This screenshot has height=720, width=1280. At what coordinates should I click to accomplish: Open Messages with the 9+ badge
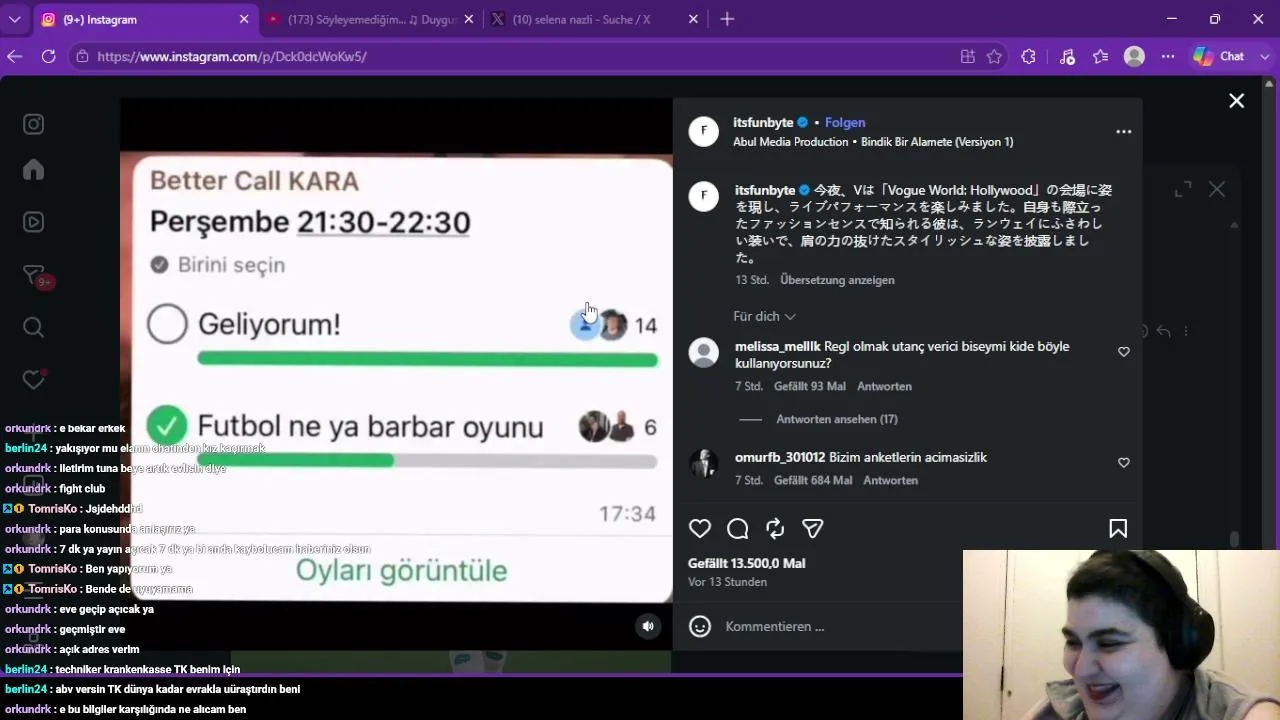tap(35, 276)
